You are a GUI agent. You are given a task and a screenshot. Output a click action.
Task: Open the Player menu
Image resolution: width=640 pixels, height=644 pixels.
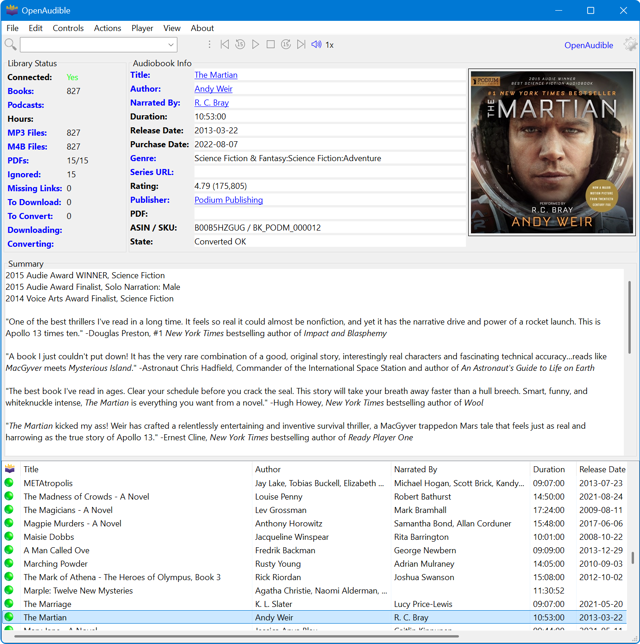point(142,28)
